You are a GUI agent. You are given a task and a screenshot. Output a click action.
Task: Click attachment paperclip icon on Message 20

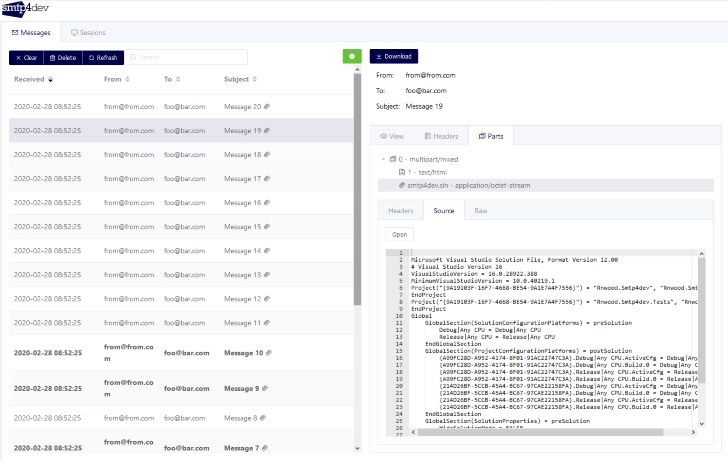coord(267,106)
